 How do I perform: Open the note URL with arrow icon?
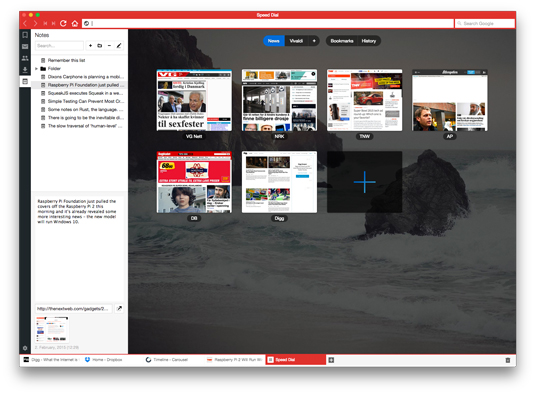(119, 309)
